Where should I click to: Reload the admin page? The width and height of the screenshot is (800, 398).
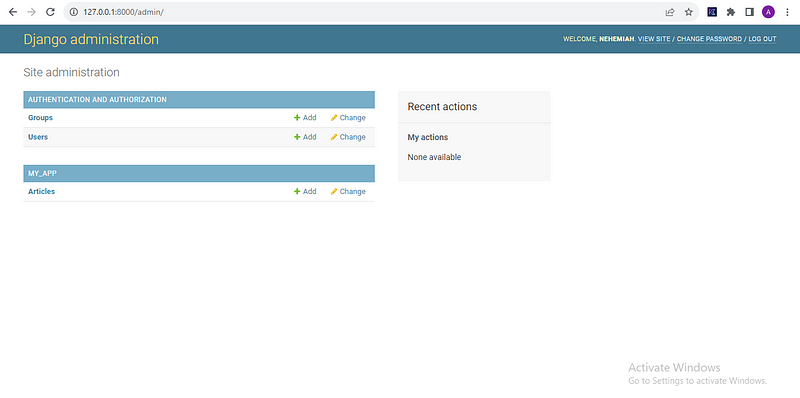[x=50, y=12]
